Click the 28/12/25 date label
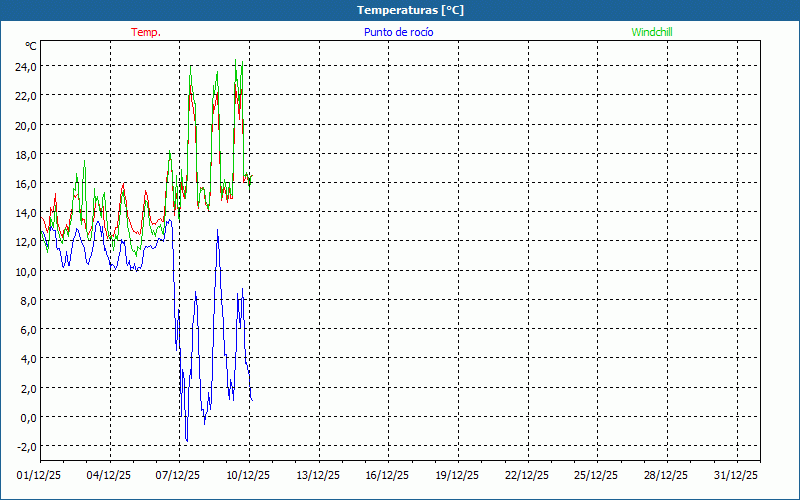 [666, 475]
